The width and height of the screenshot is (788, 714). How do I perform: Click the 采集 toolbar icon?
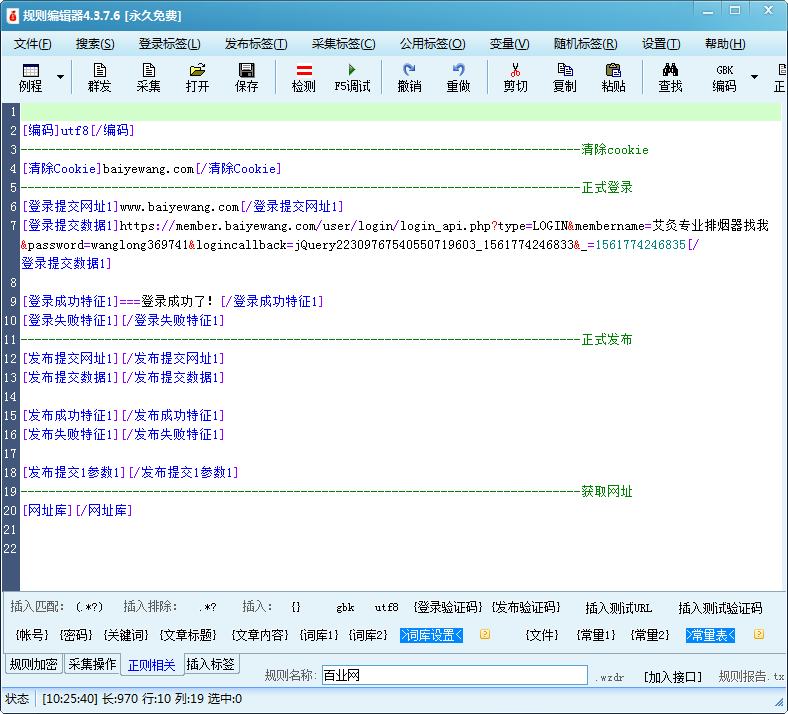pyautogui.click(x=148, y=77)
